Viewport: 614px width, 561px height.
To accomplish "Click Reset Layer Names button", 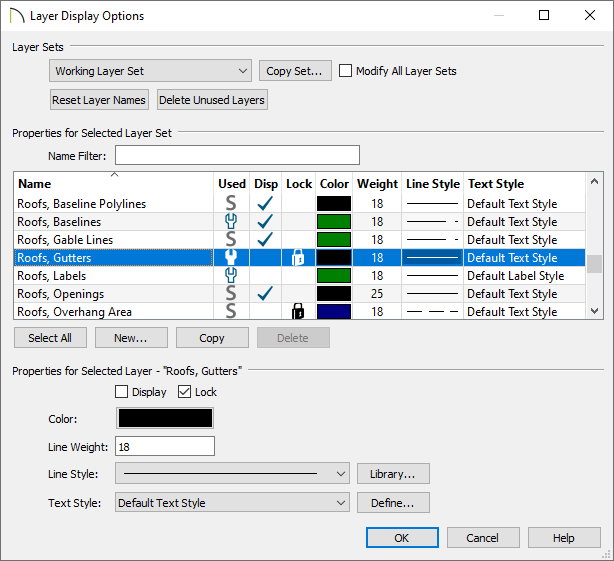I will [99, 100].
